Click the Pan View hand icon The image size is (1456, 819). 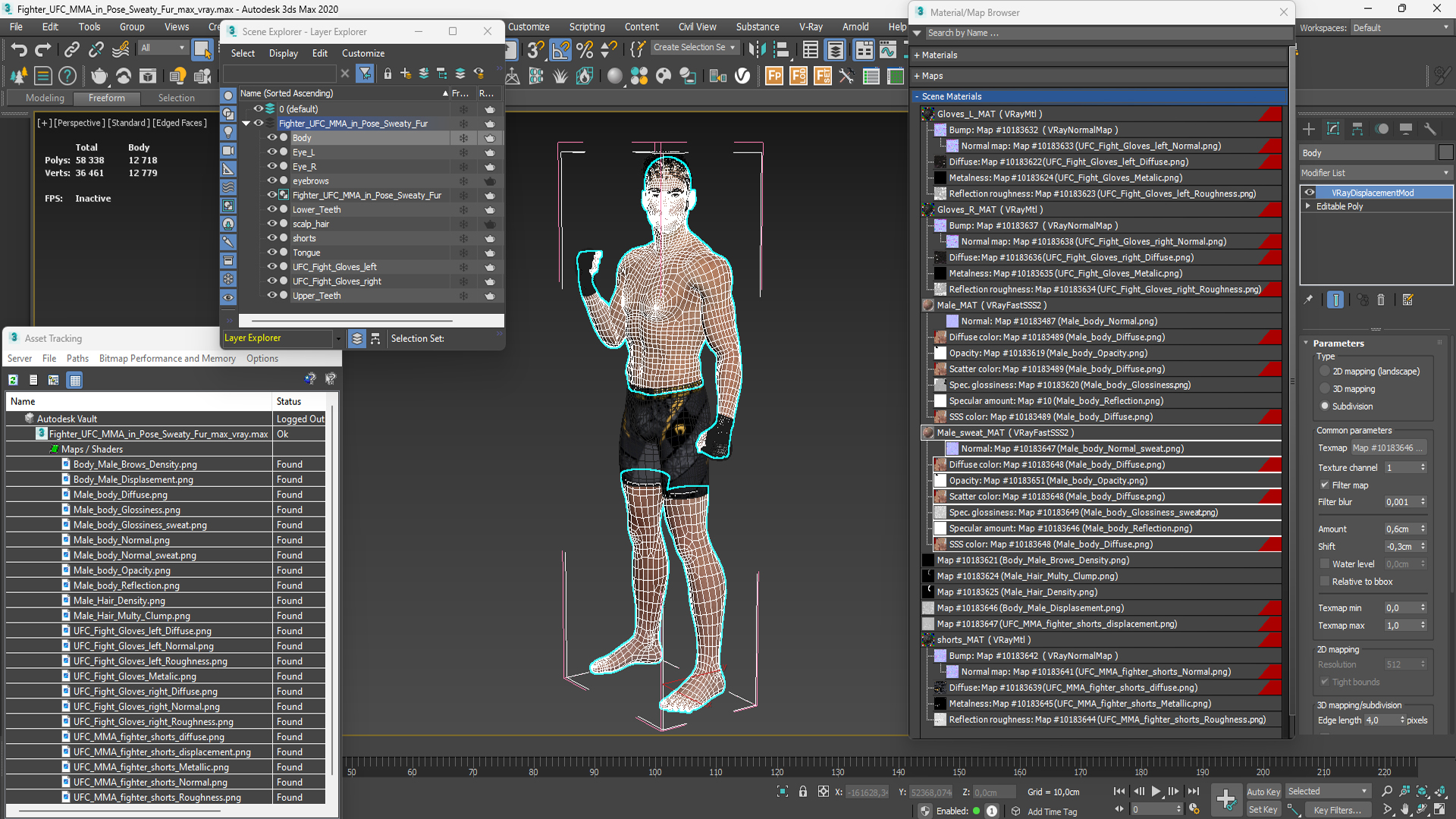pyautogui.click(x=1405, y=810)
